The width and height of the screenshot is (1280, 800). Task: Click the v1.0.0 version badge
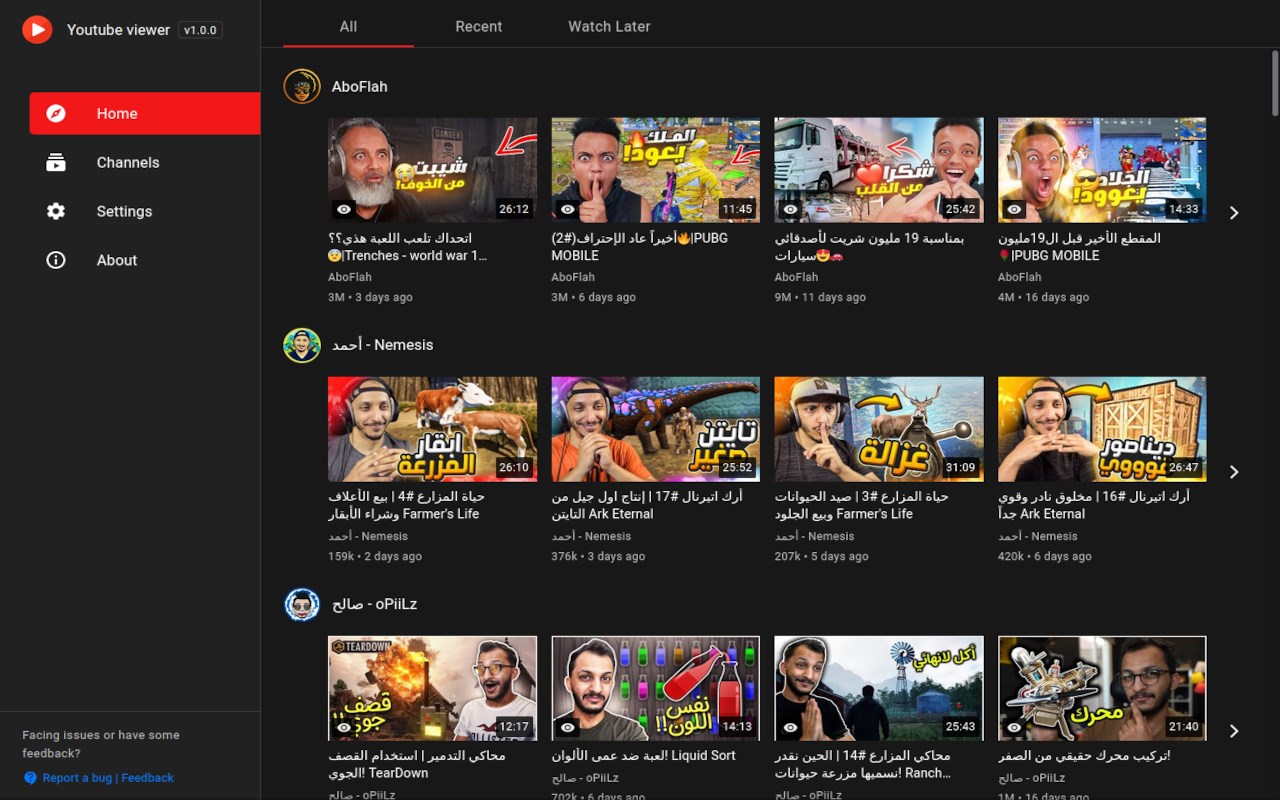(x=200, y=30)
